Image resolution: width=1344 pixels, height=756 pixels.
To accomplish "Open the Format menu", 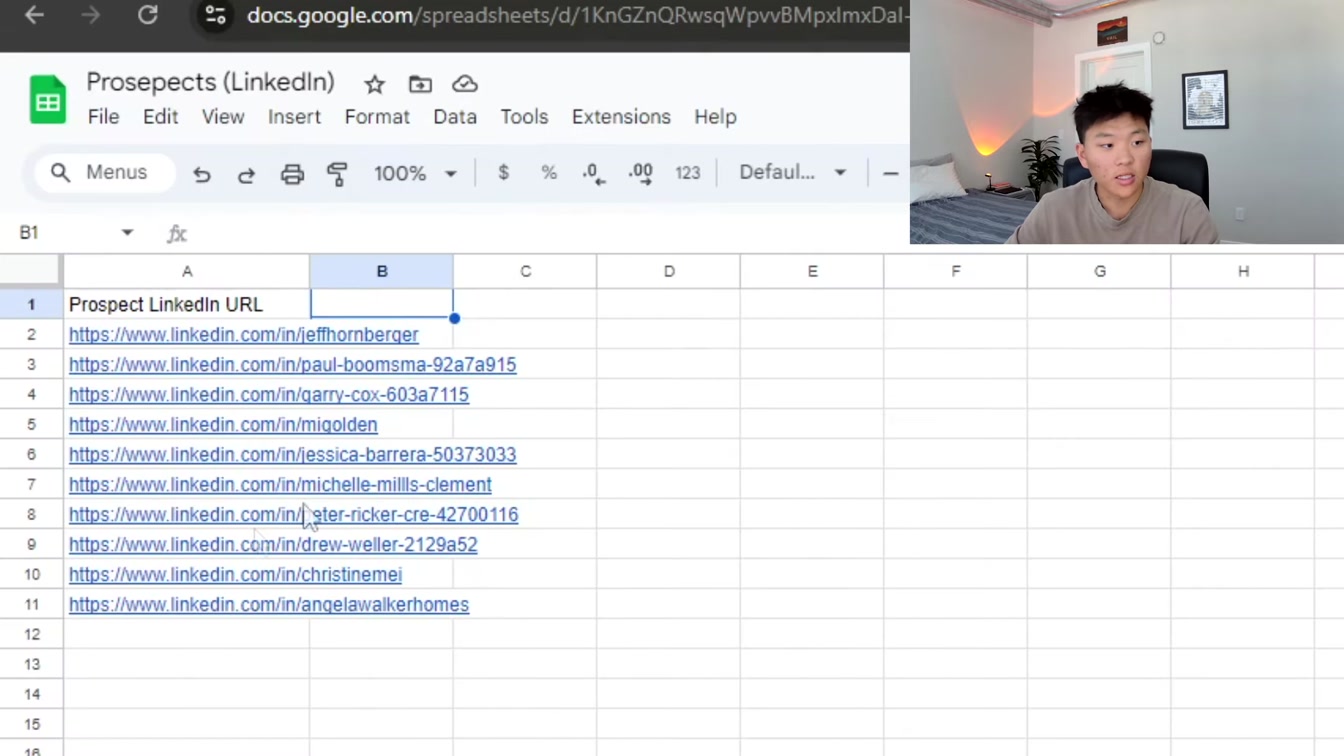I will click(x=377, y=117).
